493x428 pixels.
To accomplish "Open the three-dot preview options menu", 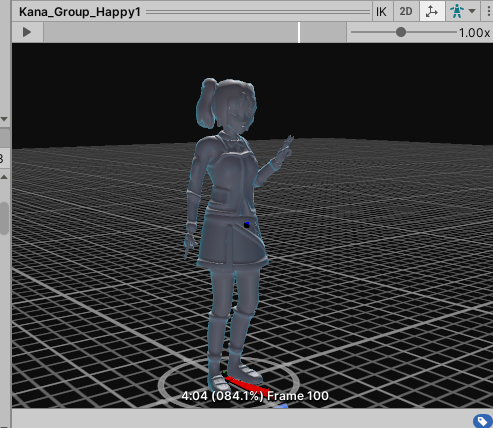I will 489,11.
